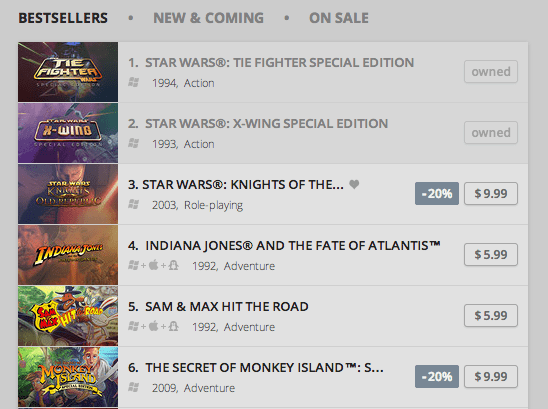Click the Windows icon under X-Wing Special Edition
Viewport: 548px width, 409px height.
click(x=134, y=143)
